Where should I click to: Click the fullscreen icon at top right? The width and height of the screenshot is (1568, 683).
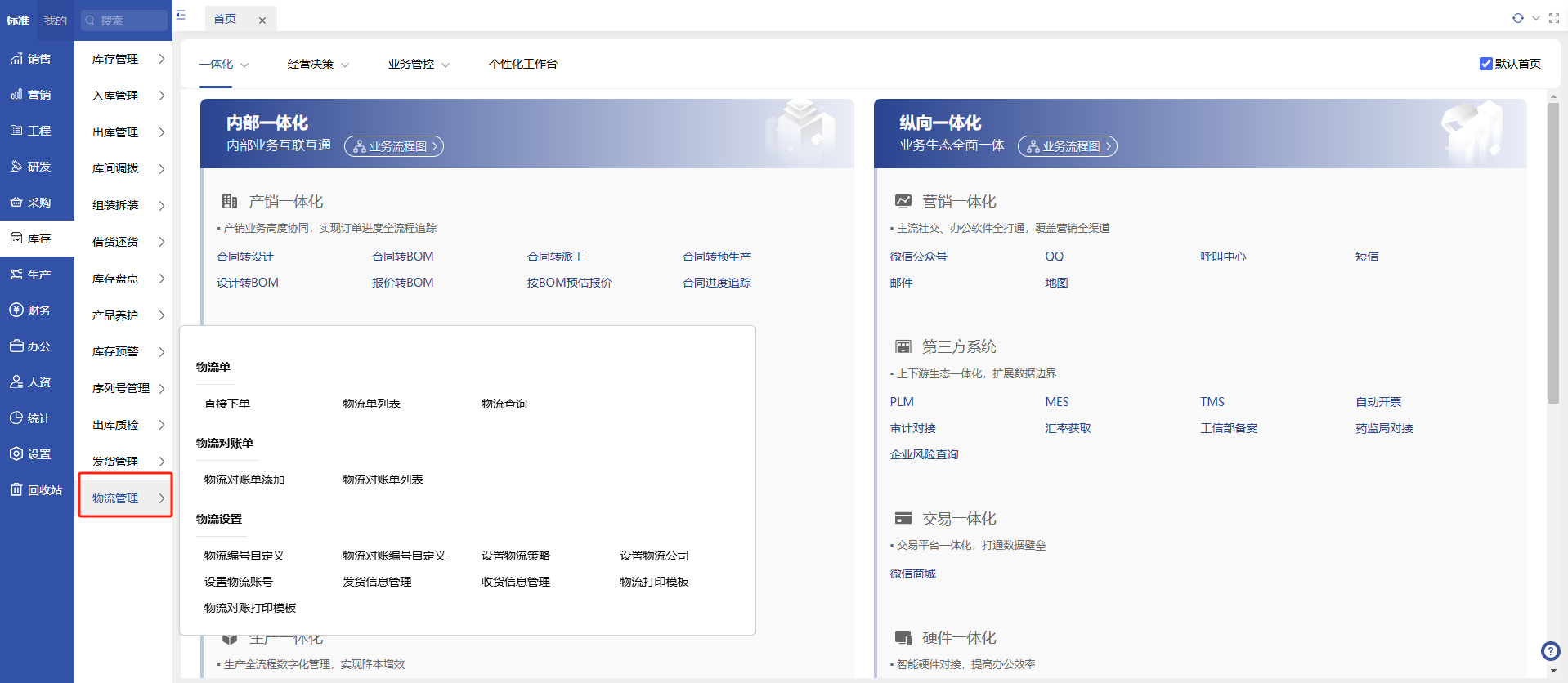1553,18
